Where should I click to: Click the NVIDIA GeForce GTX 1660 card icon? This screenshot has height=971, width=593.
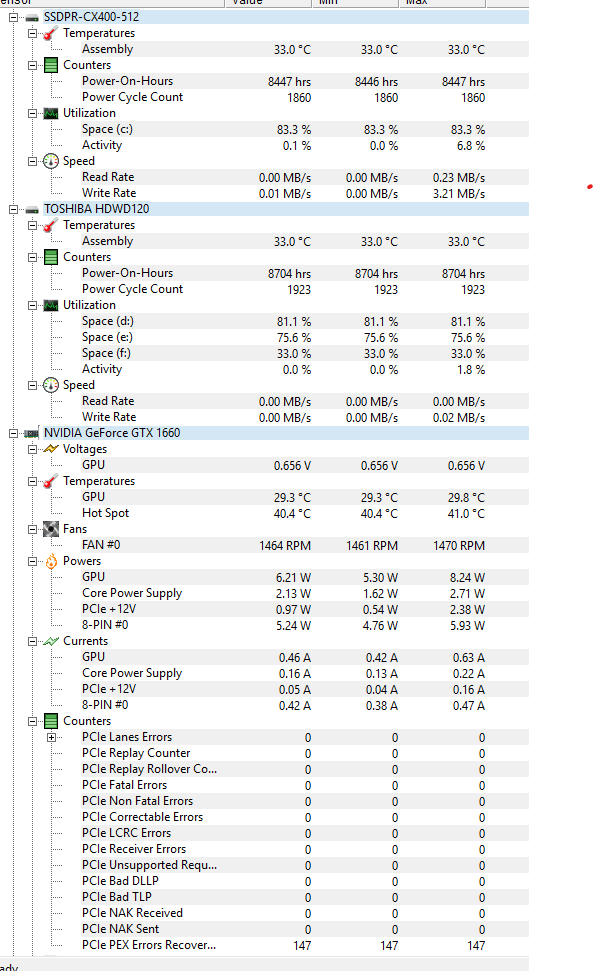(x=32, y=433)
